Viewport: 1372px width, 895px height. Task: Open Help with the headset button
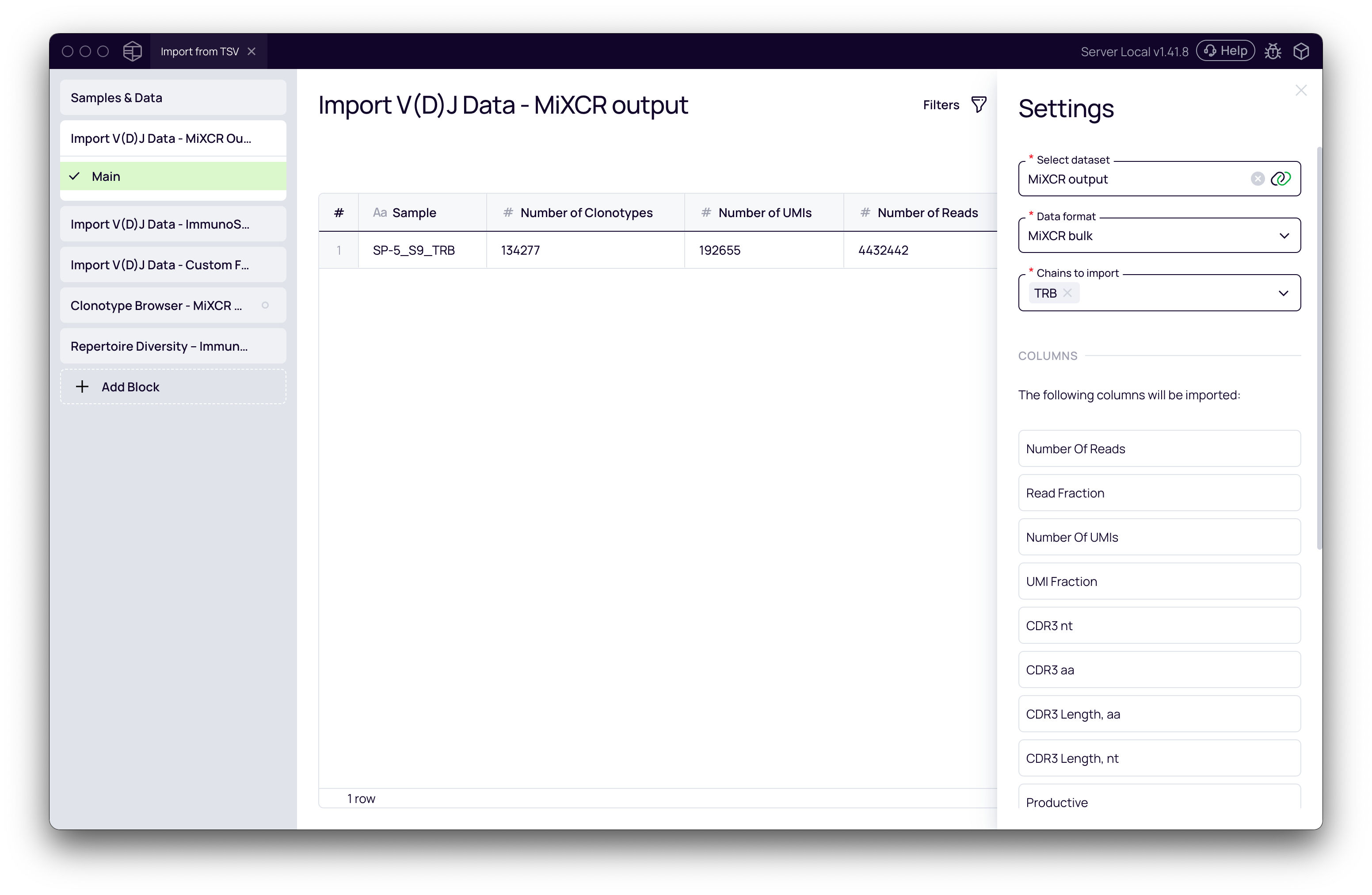[1226, 51]
